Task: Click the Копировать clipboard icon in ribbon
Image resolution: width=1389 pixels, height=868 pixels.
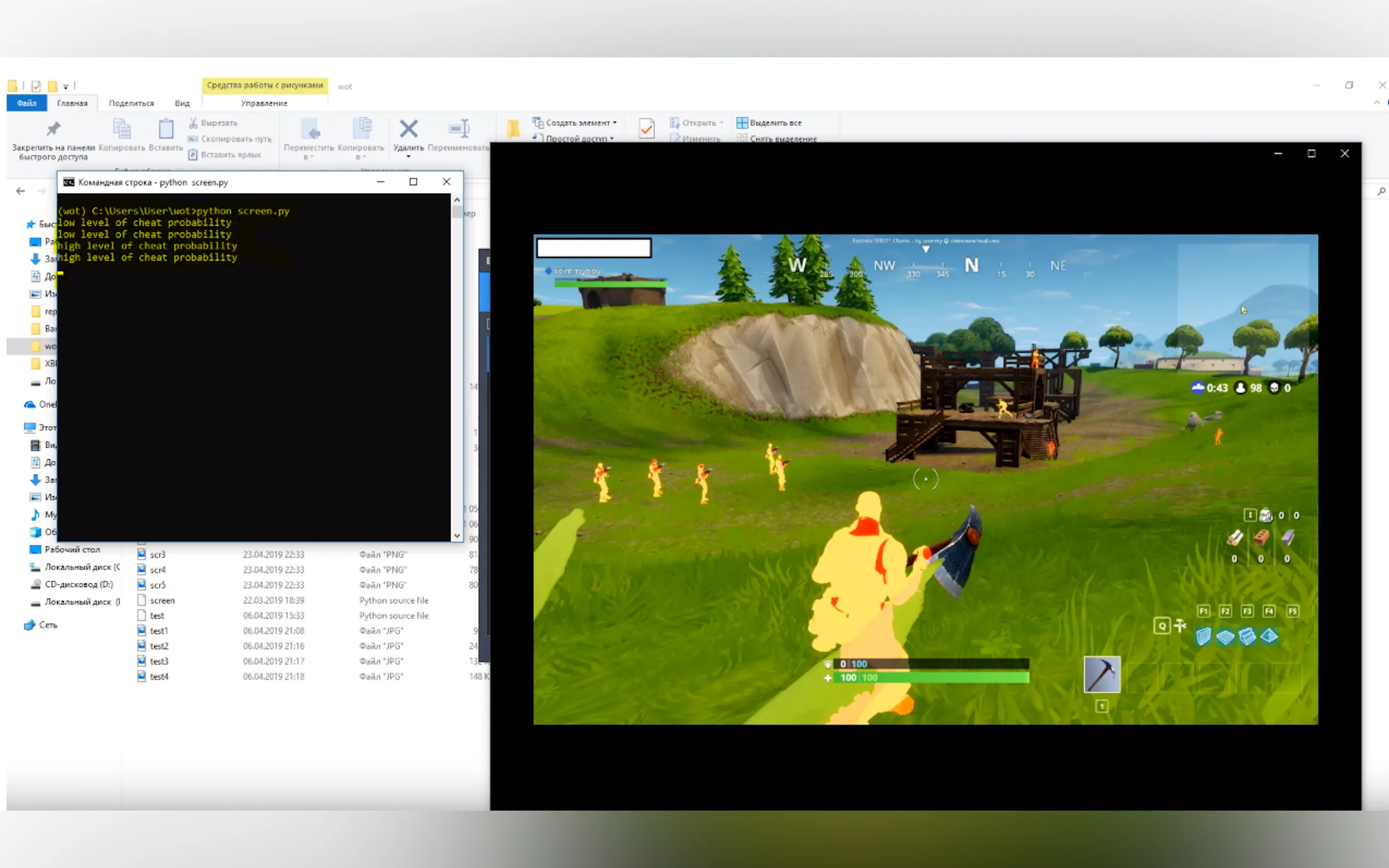Action: [122, 129]
